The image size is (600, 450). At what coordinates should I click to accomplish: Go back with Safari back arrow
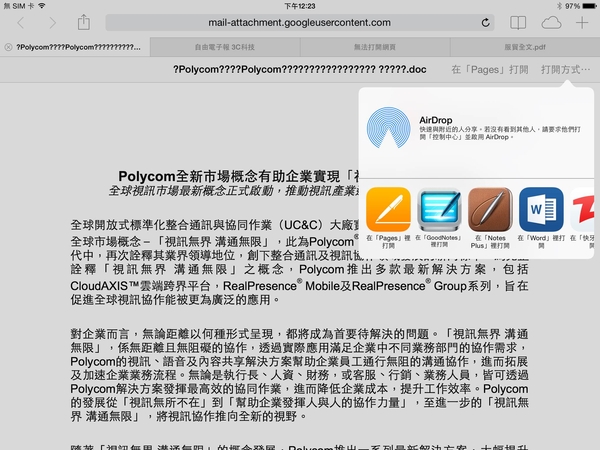(x=21, y=23)
